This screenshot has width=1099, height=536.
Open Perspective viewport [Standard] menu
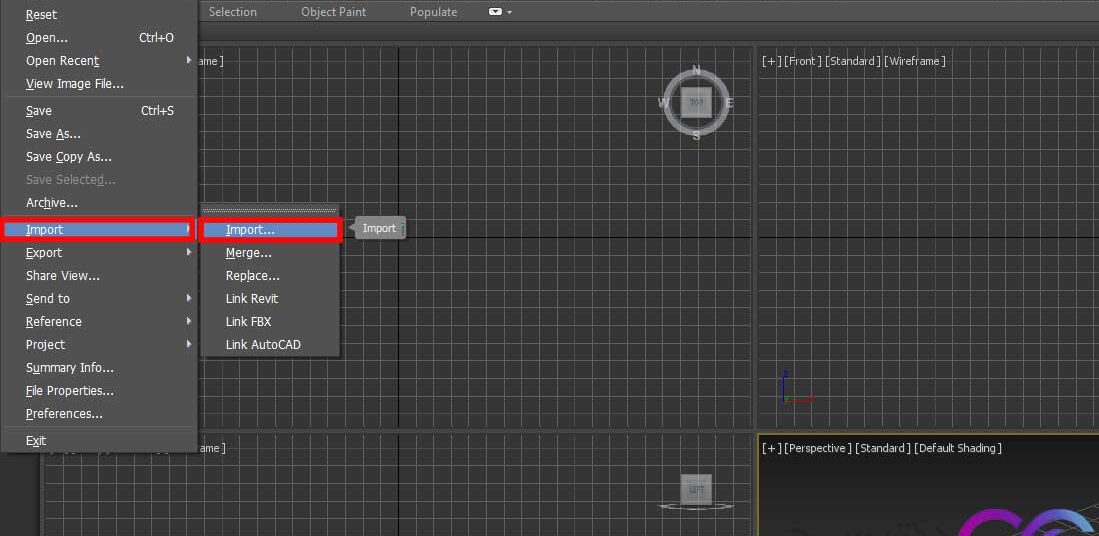click(883, 448)
